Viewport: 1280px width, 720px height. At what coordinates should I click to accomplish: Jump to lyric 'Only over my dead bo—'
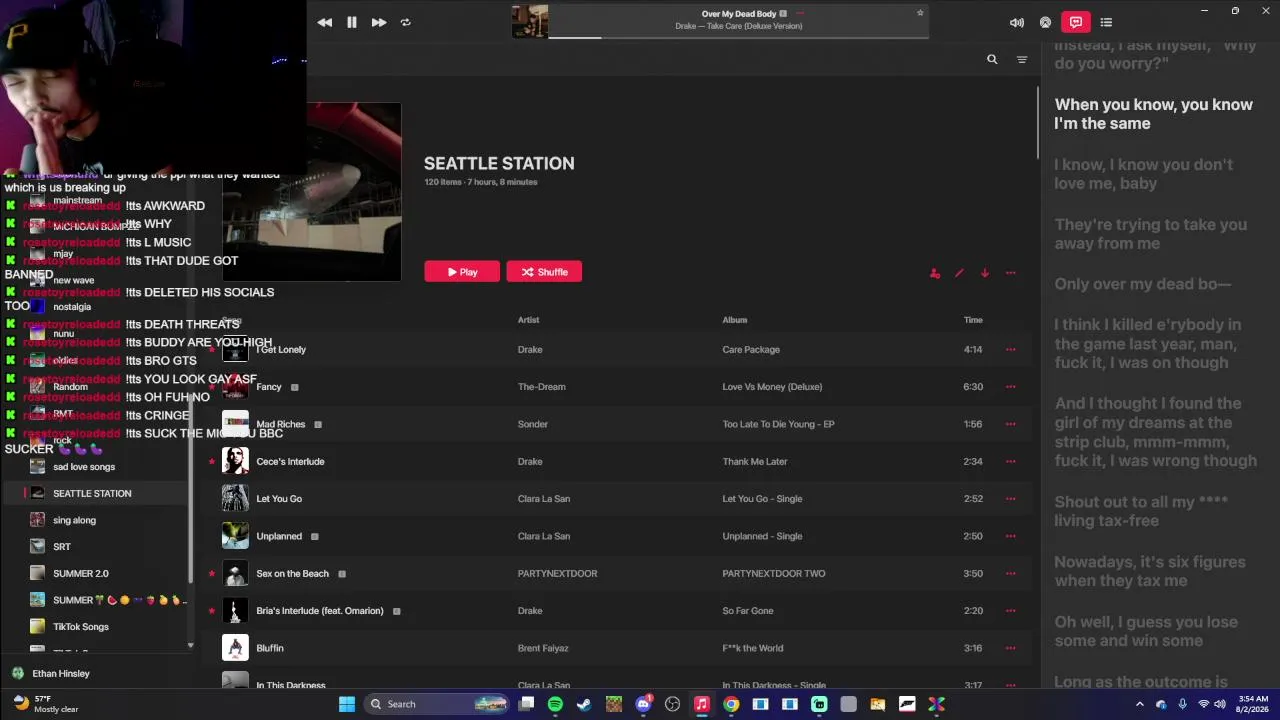[x=1143, y=284]
